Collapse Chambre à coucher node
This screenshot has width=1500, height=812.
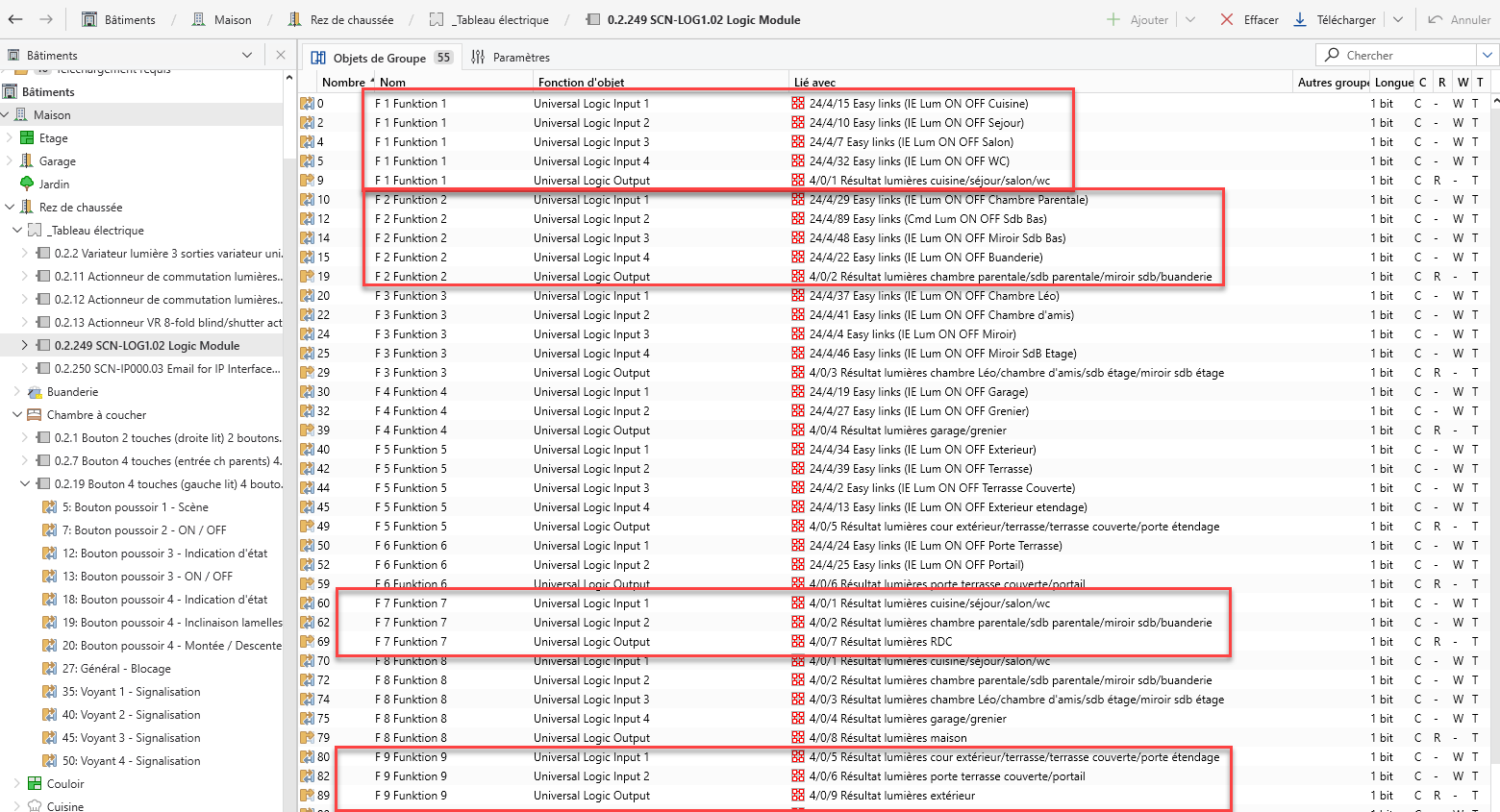[x=17, y=415]
